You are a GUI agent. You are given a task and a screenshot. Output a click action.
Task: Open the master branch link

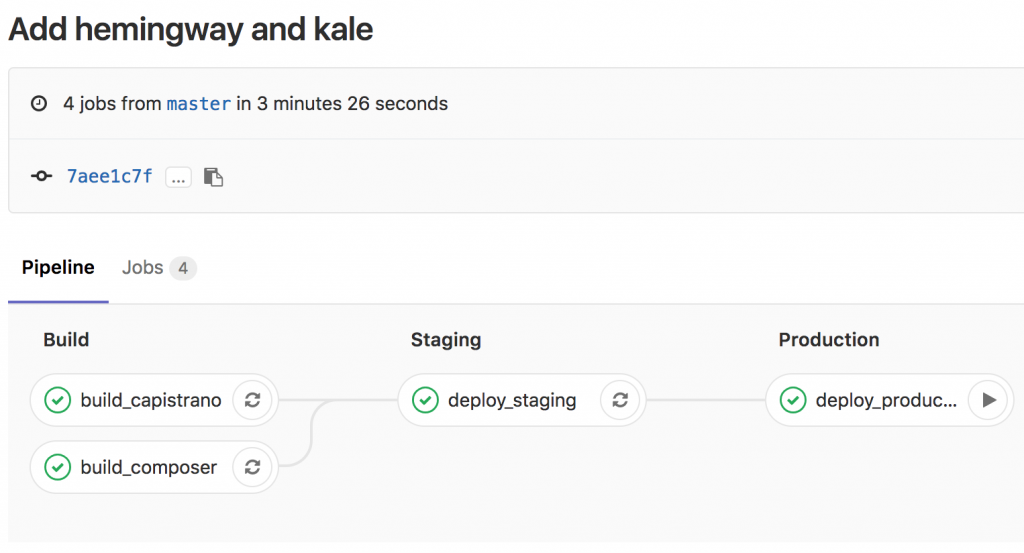199,104
